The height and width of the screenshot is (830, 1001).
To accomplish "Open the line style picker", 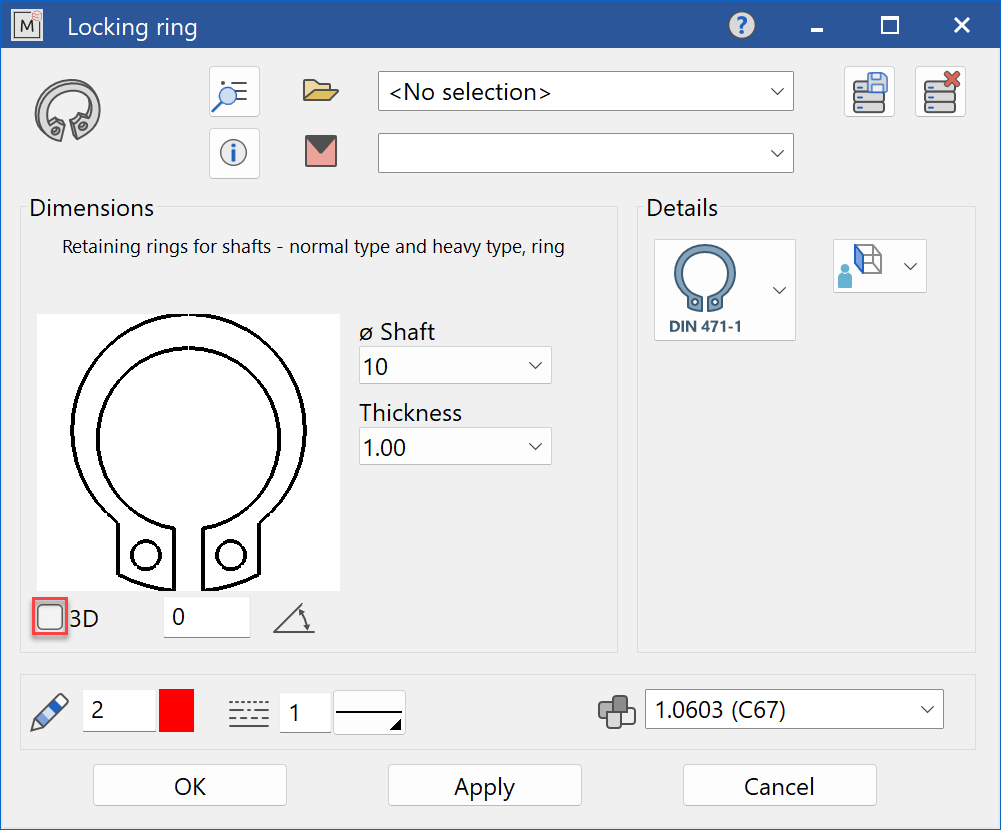I will (369, 713).
